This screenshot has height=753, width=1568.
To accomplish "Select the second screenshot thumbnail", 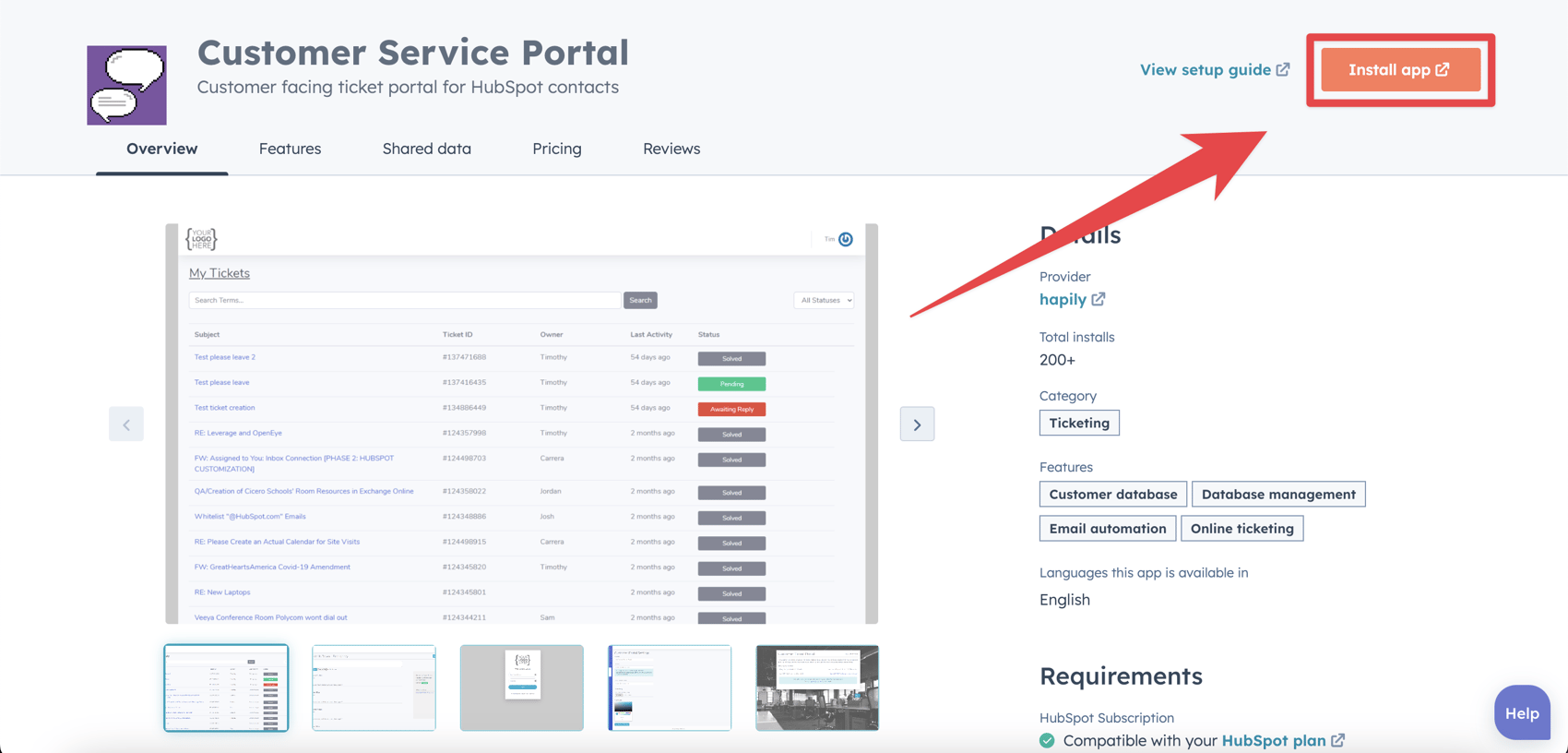I will click(x=374, y=687).
